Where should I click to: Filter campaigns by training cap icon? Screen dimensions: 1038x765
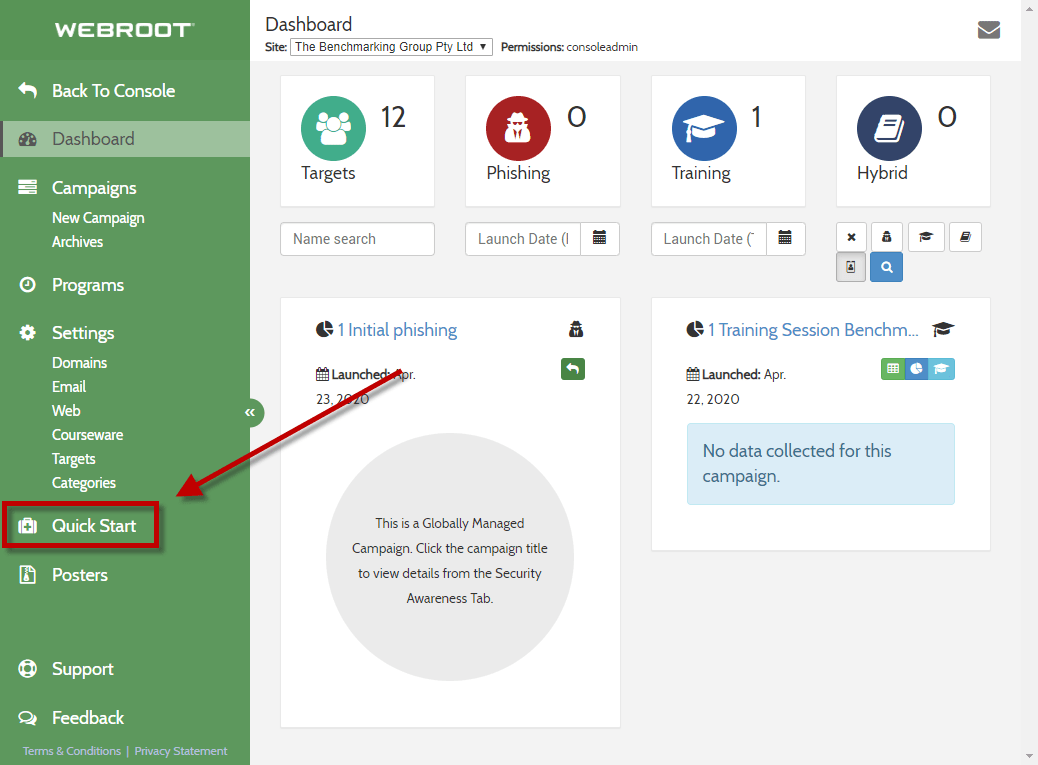point(925,237)
